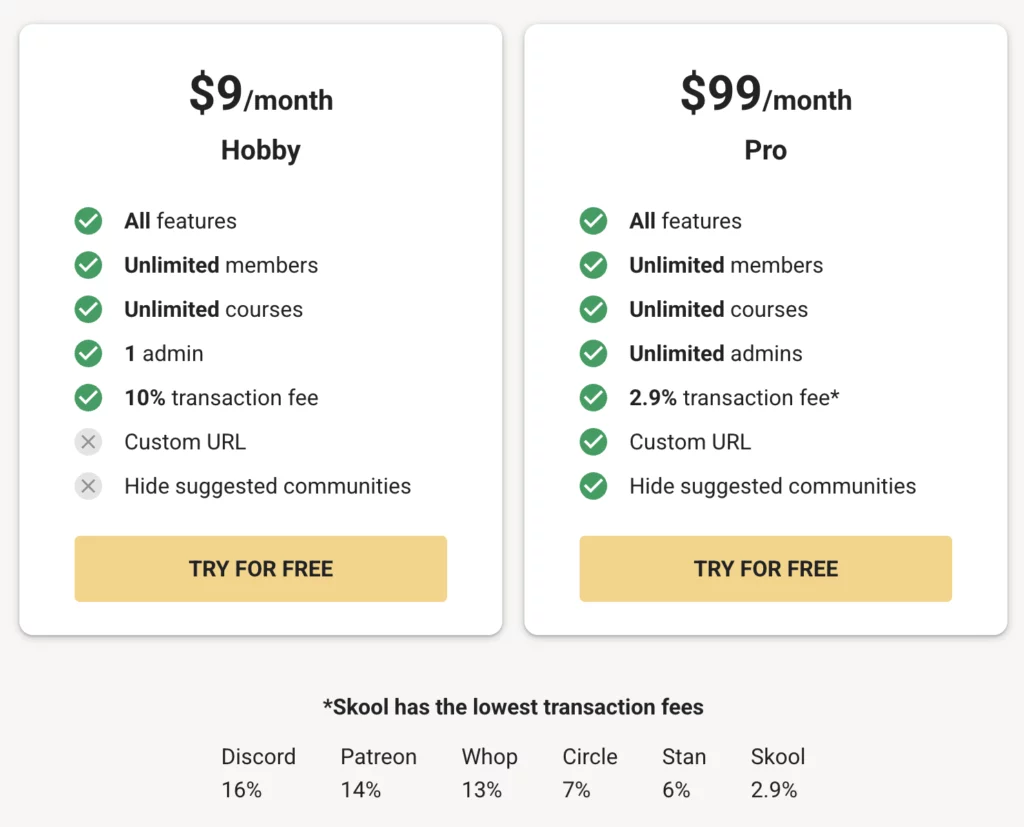This screenshot has height=827, width=1024.
Task: Select the $99/month Pro plan price
Action: tap(765, 94)
